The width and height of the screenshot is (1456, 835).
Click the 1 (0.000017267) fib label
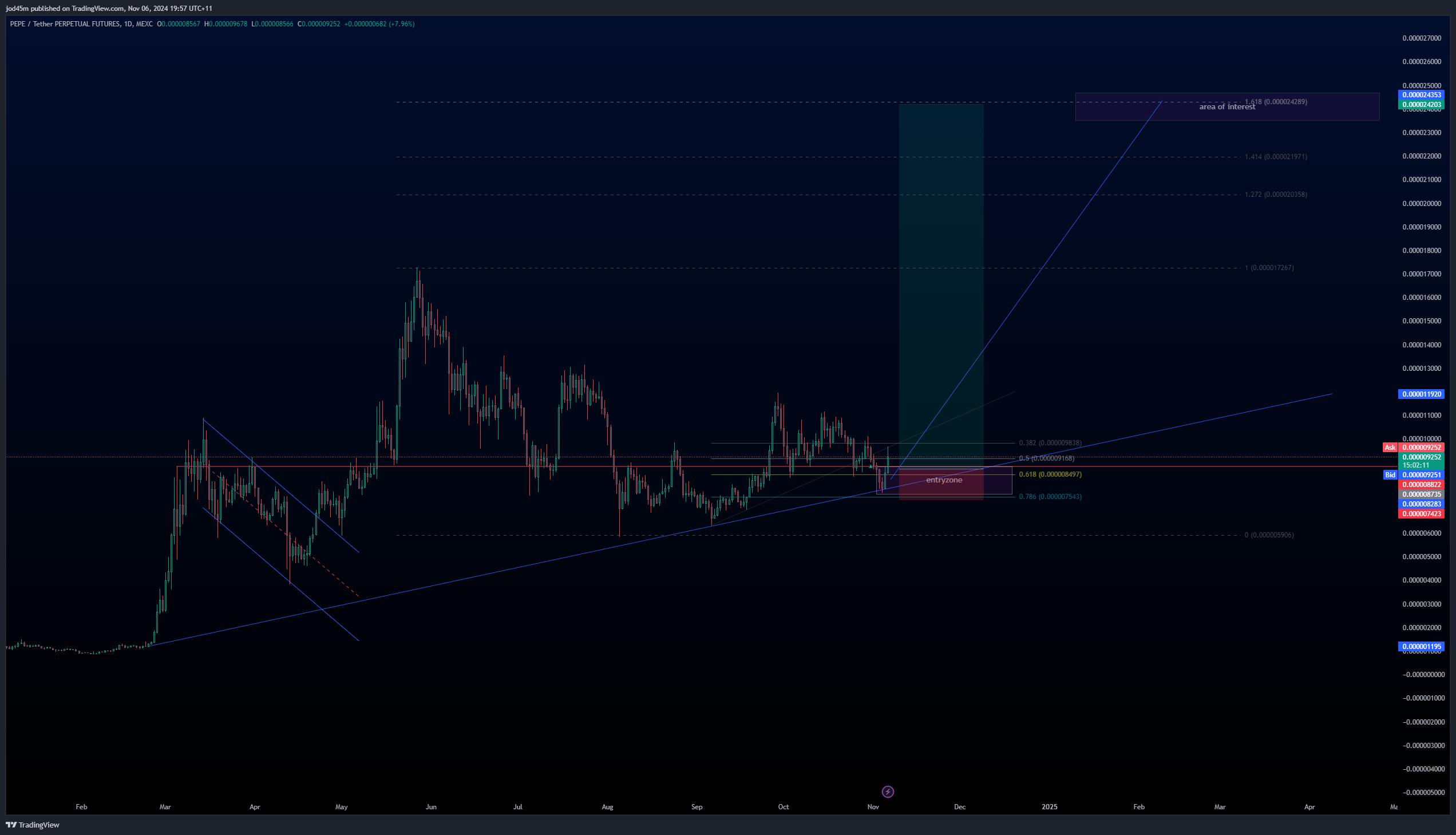(x=1269, y=268)
